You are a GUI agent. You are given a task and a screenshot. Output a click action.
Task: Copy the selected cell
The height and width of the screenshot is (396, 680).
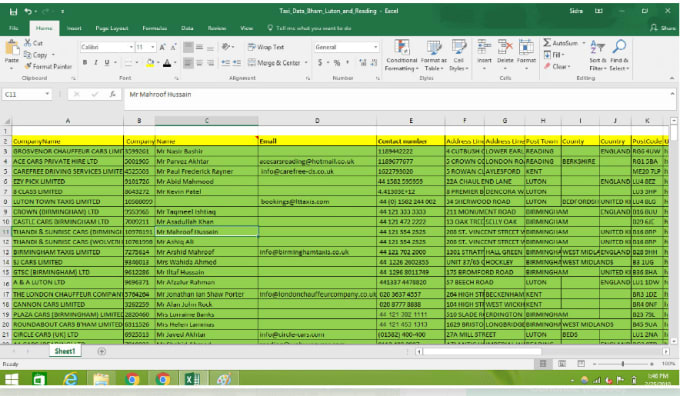point(36,55)
